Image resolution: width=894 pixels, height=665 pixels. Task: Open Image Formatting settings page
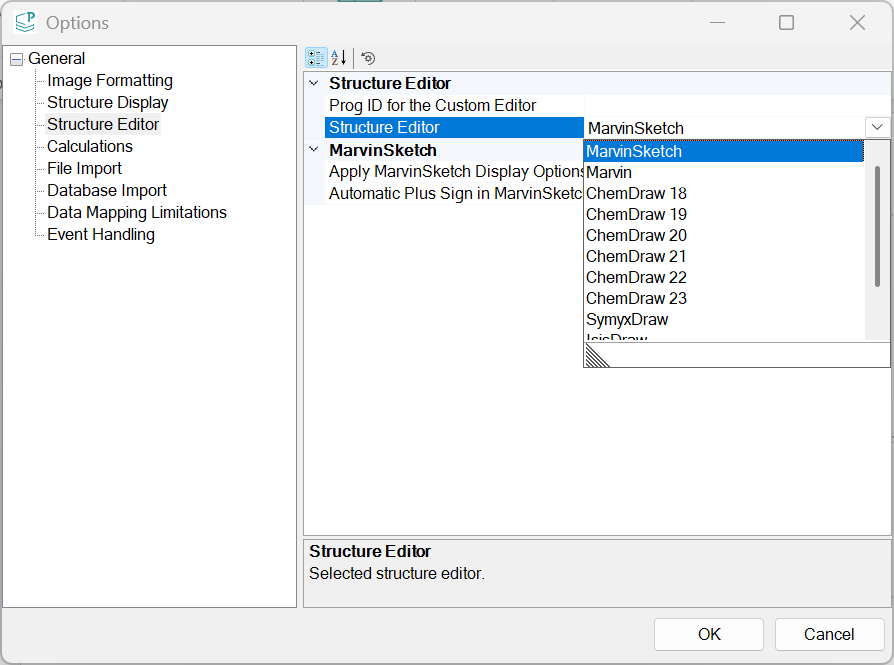click(110, 81)
